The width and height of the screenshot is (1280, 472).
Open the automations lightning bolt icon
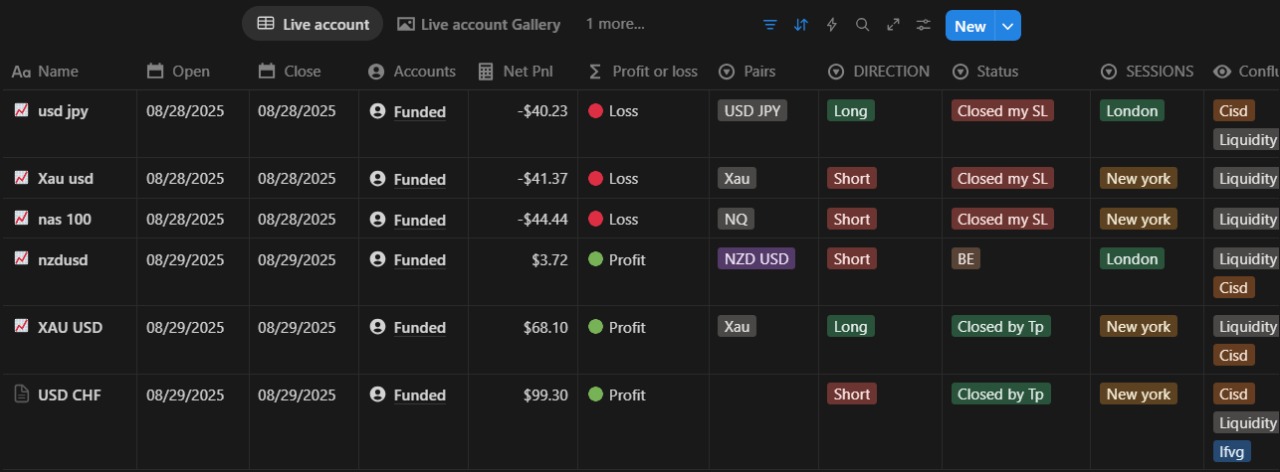click(x=831, y=25)
